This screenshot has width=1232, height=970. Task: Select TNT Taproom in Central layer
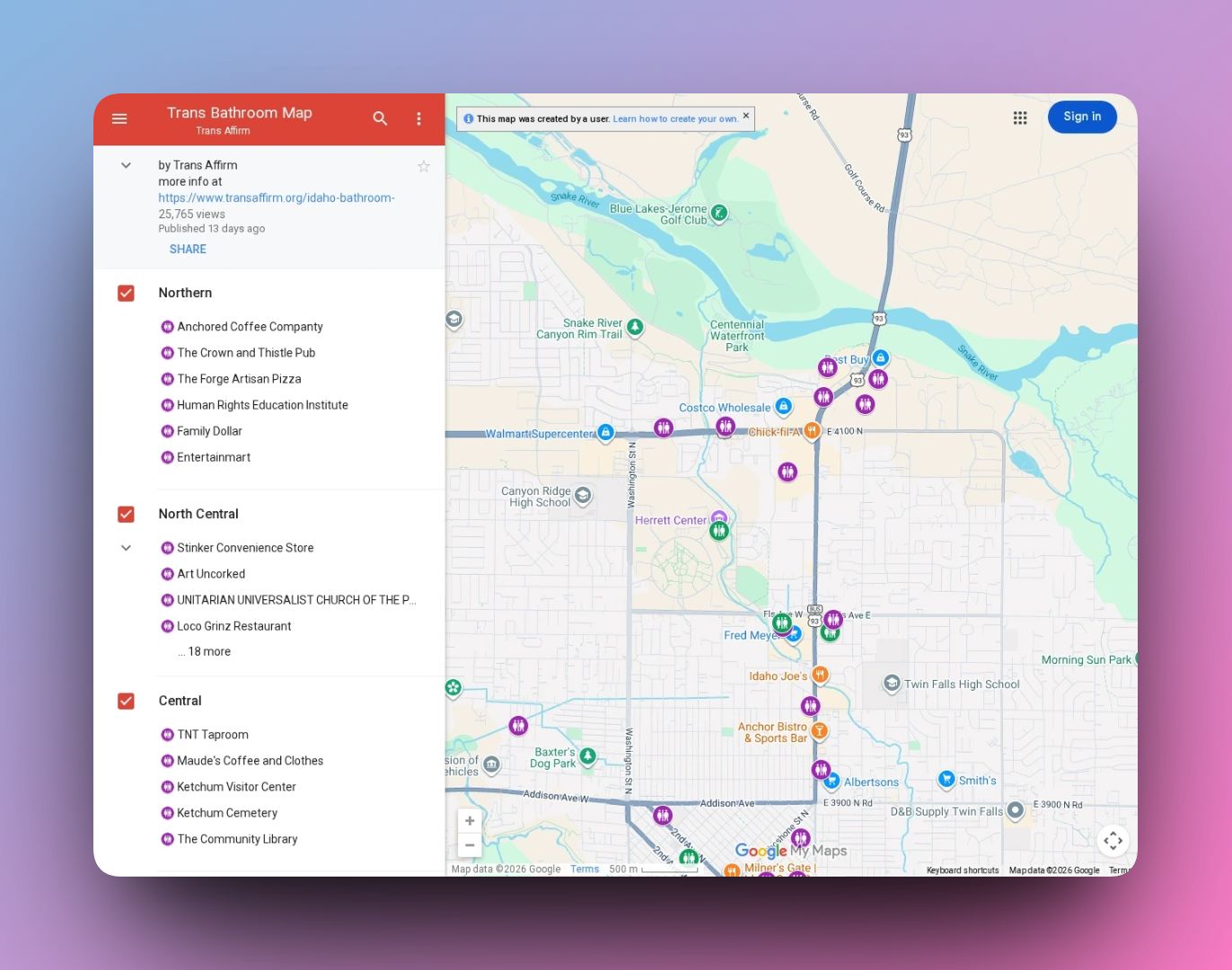[204, 735]
